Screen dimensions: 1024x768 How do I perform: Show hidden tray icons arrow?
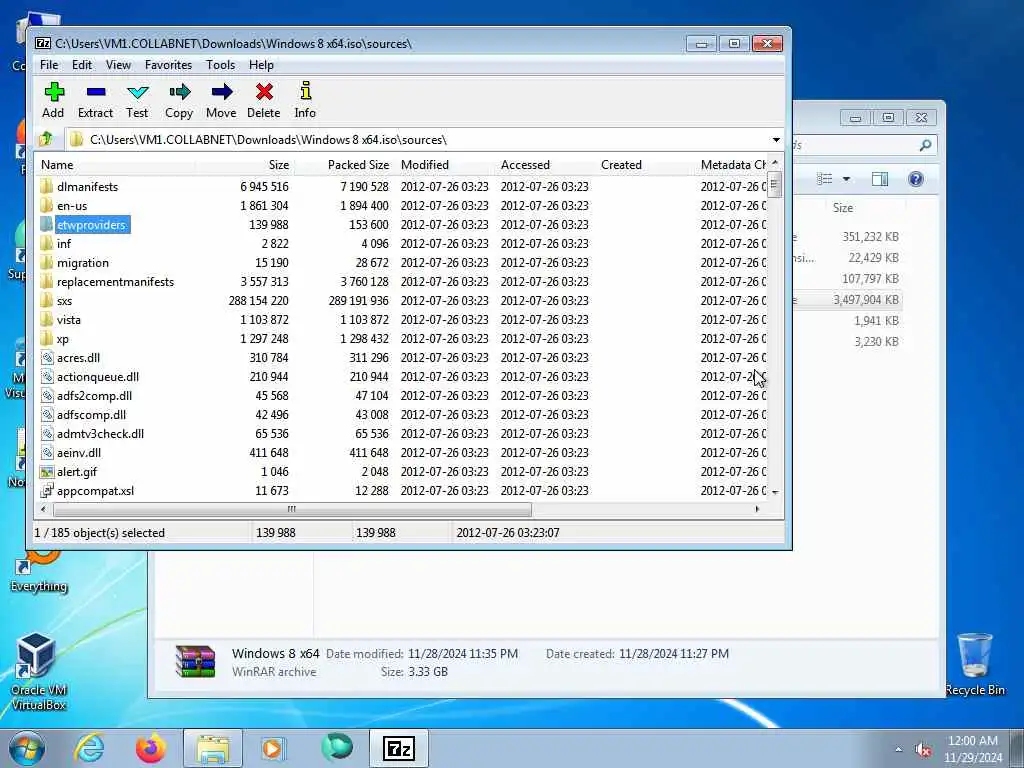pos(899,750)
